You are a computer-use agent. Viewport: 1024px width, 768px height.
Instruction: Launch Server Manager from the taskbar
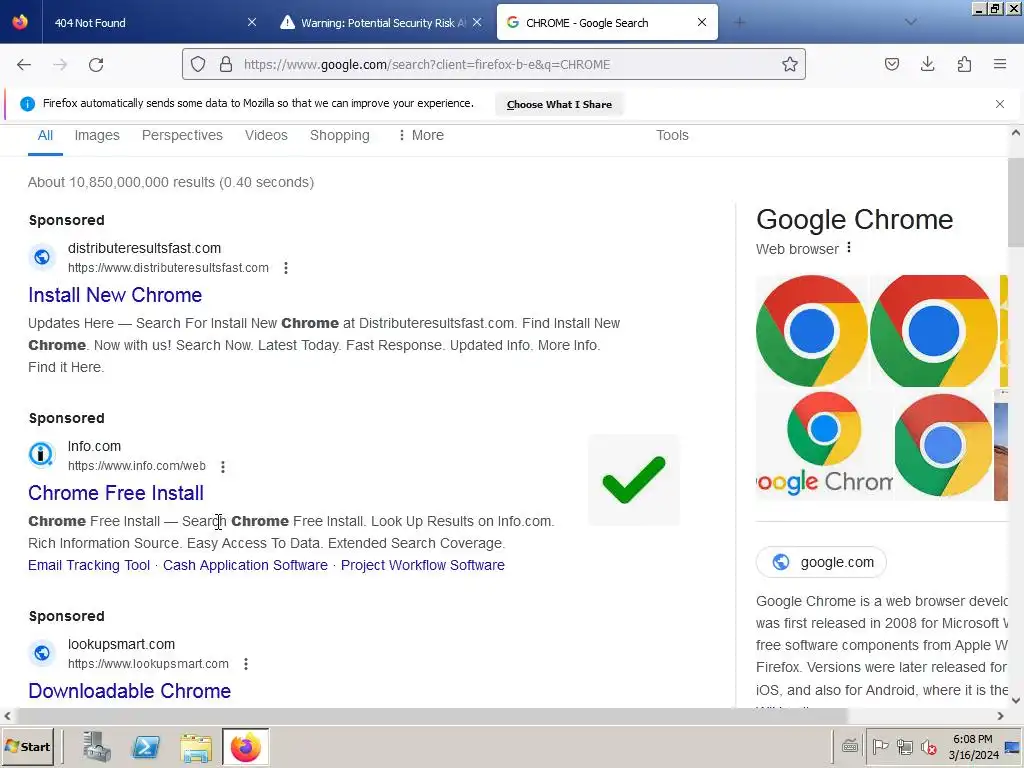coord(97,746)
